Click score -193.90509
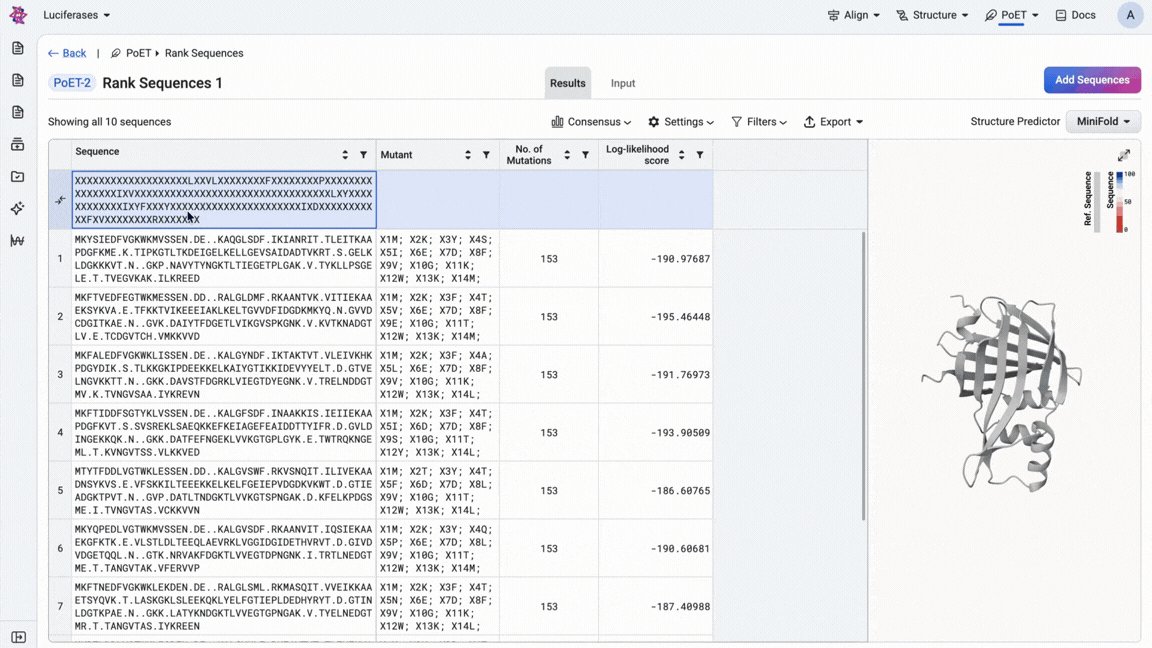The width and height of the screenshot is (1152, 648). pos(680,433)
